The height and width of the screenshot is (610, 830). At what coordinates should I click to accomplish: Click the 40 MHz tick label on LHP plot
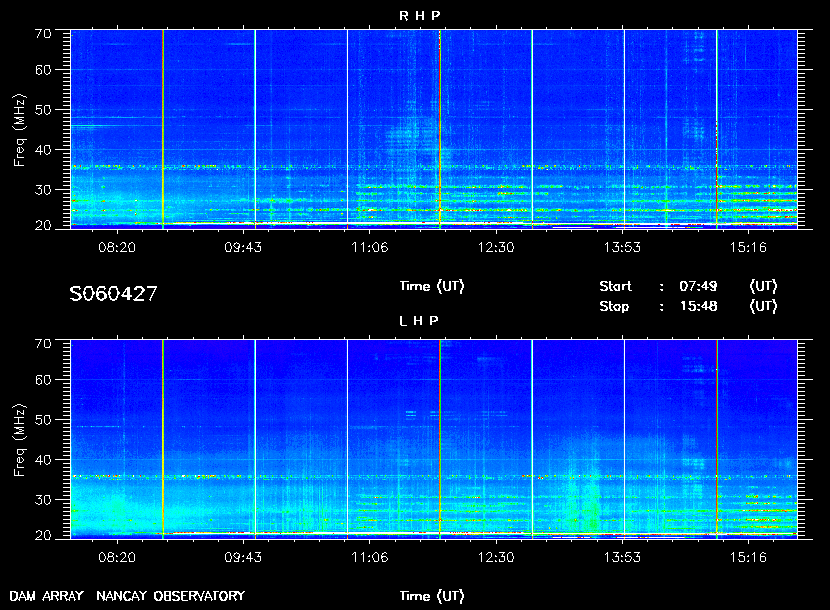(x=43, y=460)
